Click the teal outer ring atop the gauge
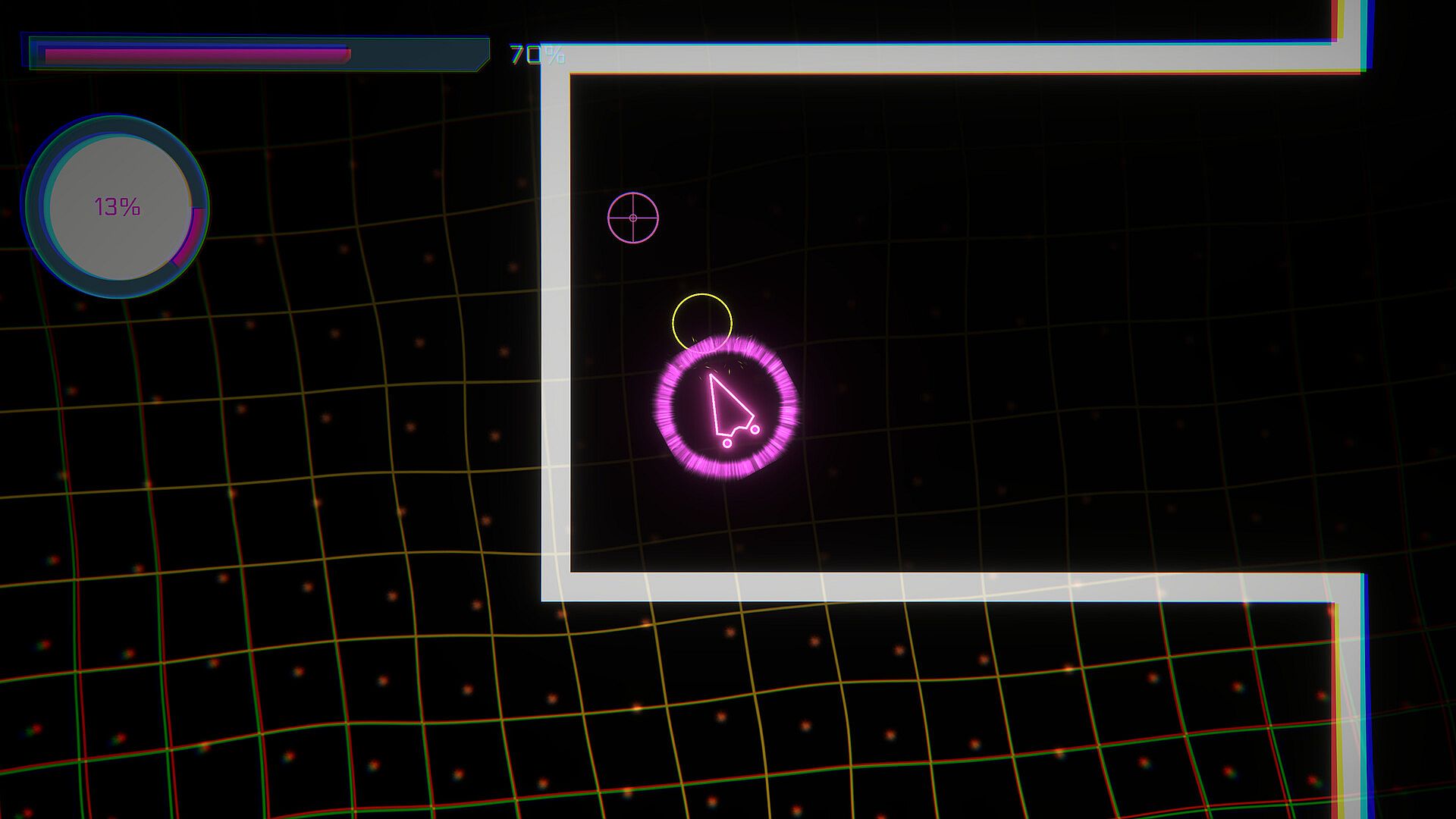This screenshot has height=819, width=1456. pos(118,123)
